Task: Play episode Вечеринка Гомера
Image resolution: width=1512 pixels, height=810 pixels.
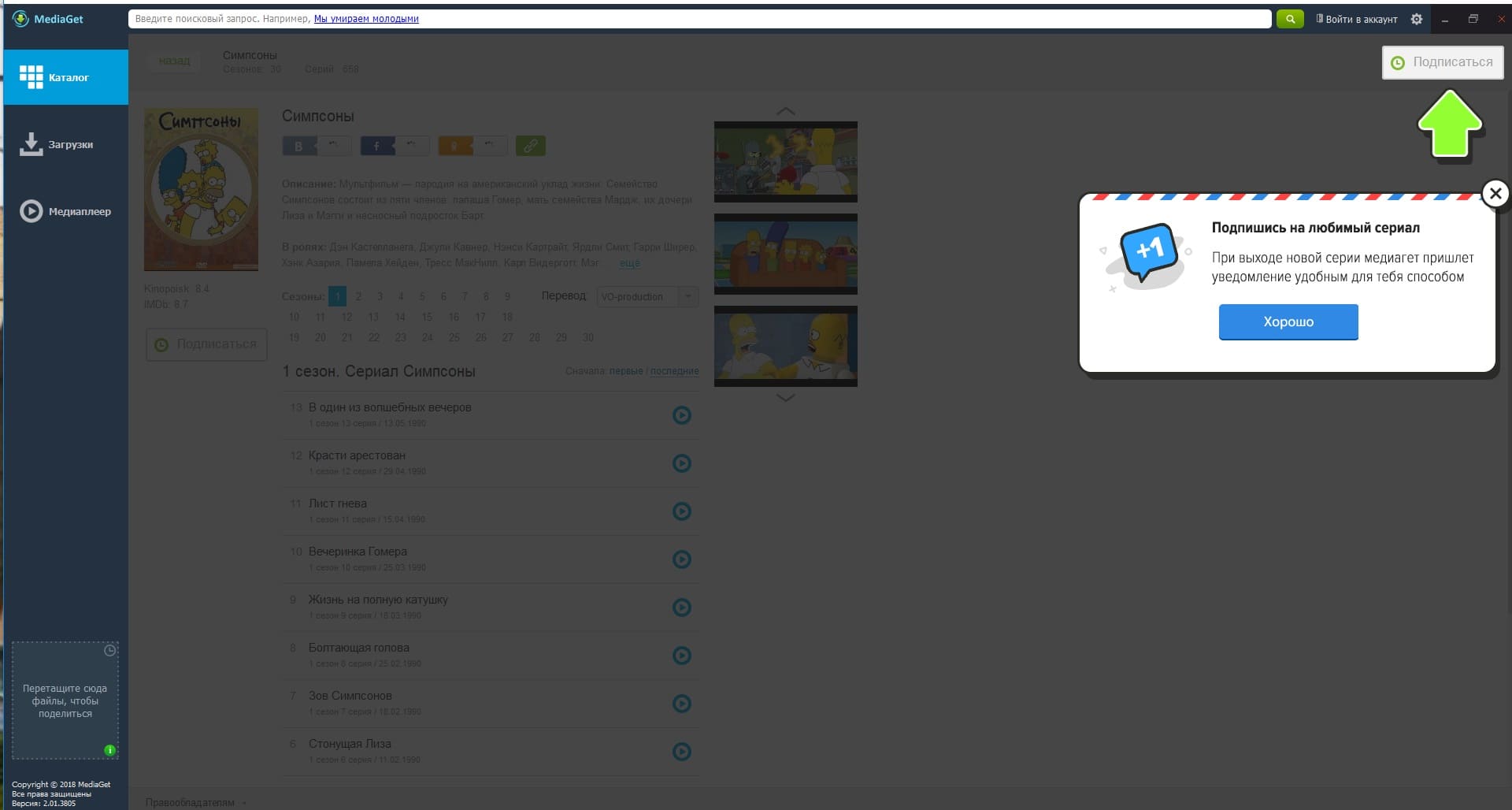Action: pos(682,559)
